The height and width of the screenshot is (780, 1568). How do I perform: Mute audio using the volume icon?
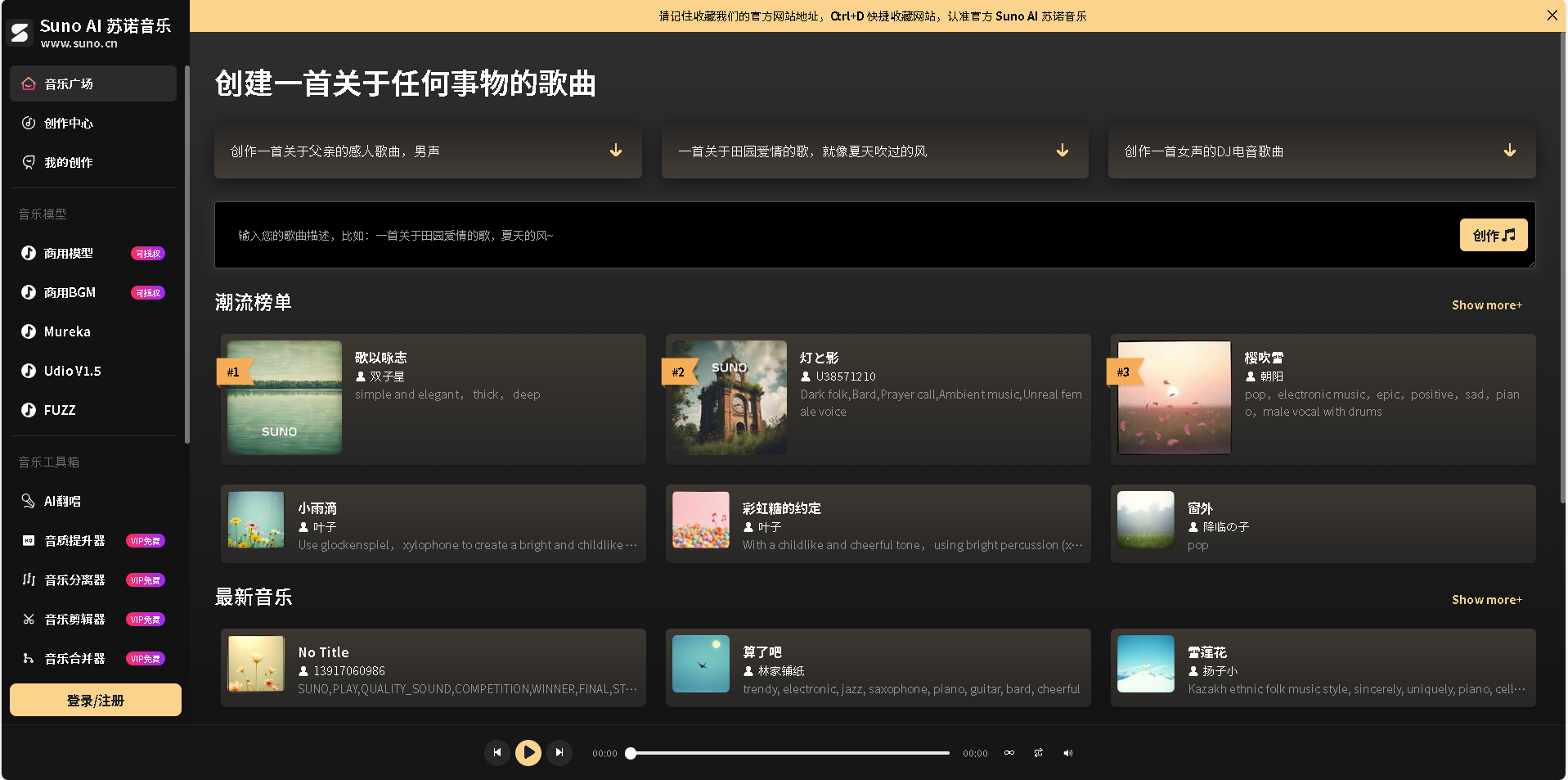tap(1067, 752)
